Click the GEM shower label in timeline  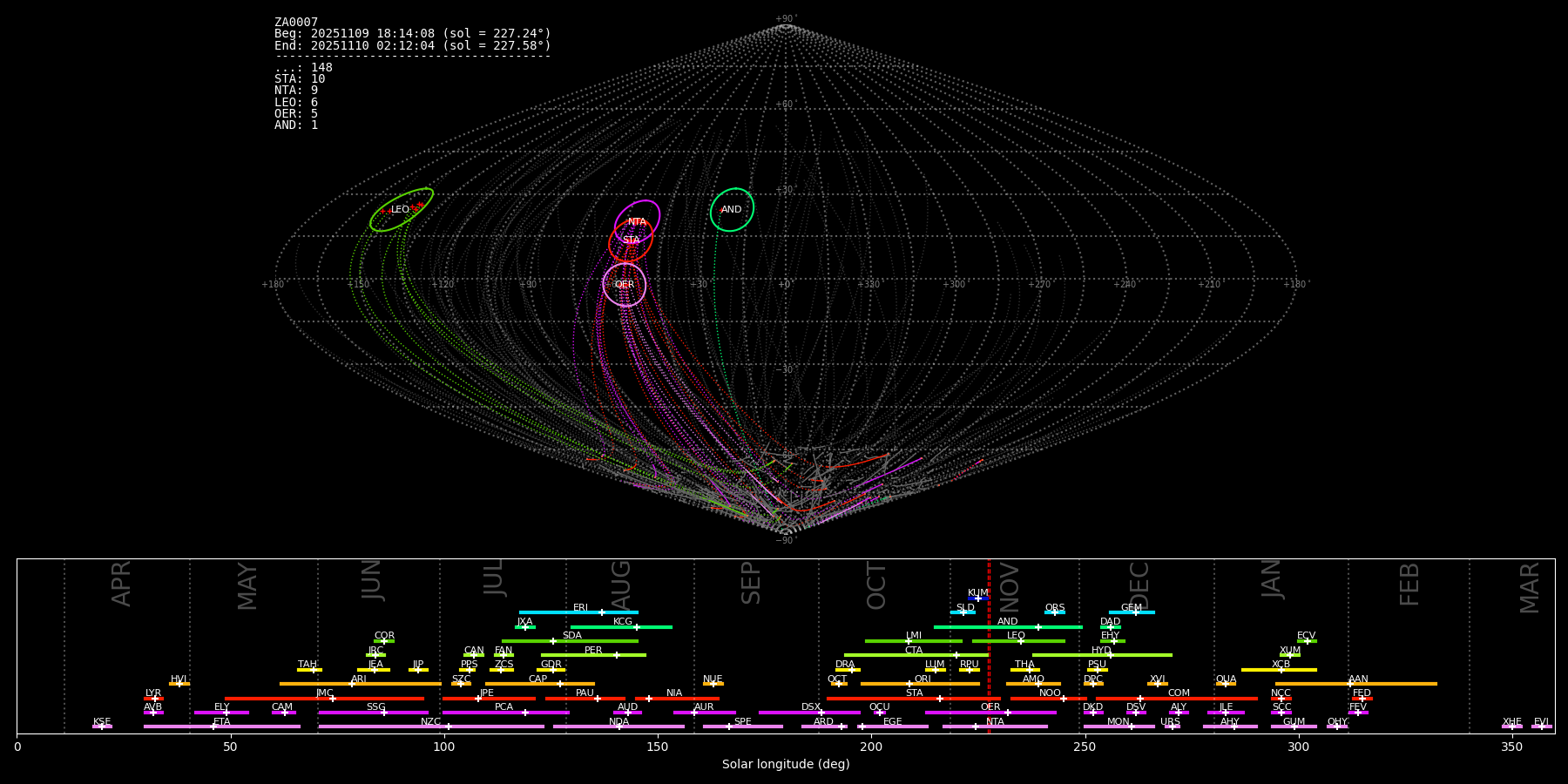(1132, 608)
